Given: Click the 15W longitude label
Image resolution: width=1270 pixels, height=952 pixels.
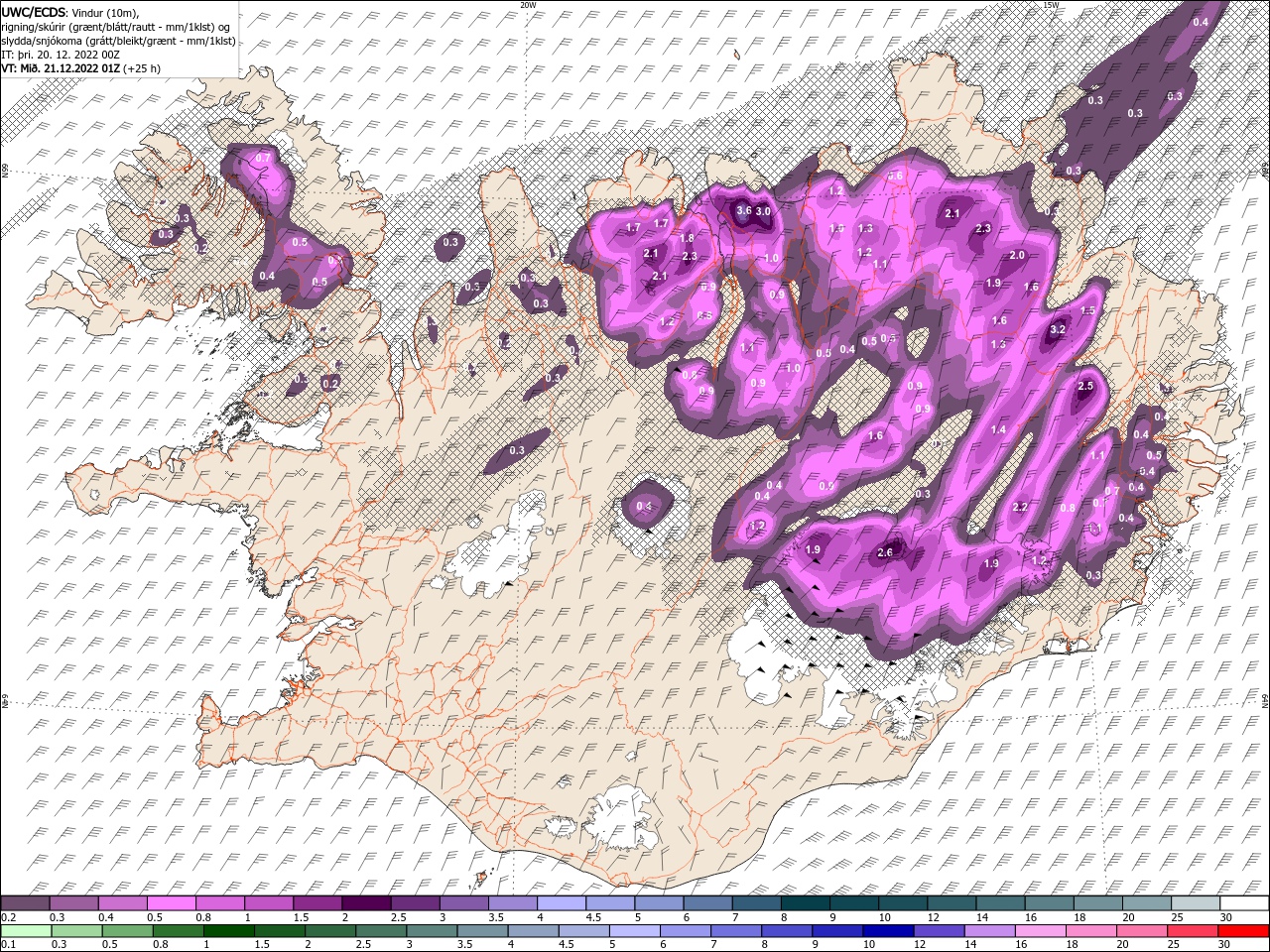Looking at the screenshot, I should [x=1051, y=5].
